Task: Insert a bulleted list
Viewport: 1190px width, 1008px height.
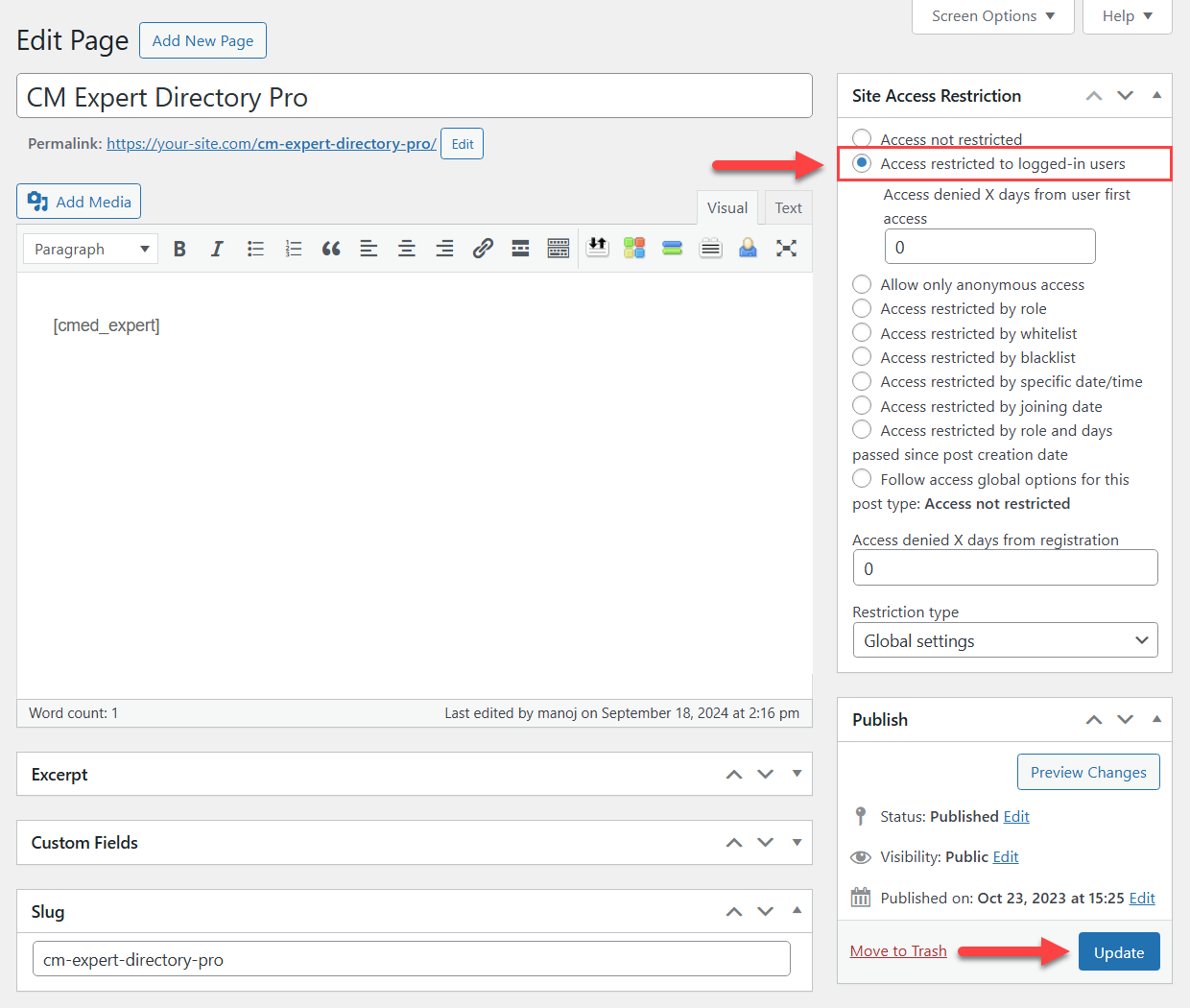Action: 255,249
